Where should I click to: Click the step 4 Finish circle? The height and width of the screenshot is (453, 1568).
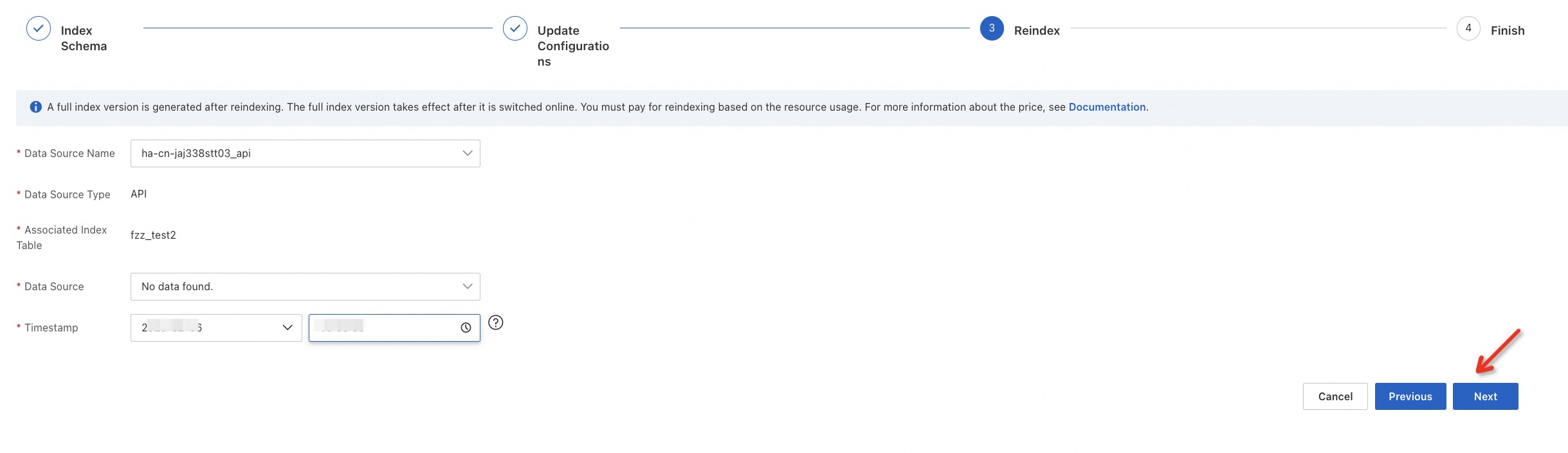click(x=1468, y=28)
